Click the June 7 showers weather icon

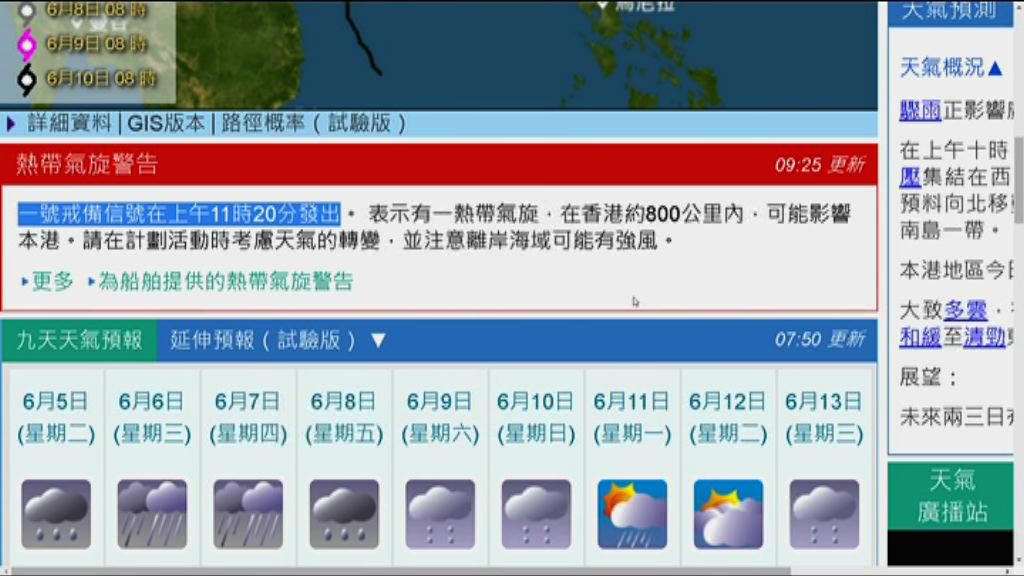[246, 513]
